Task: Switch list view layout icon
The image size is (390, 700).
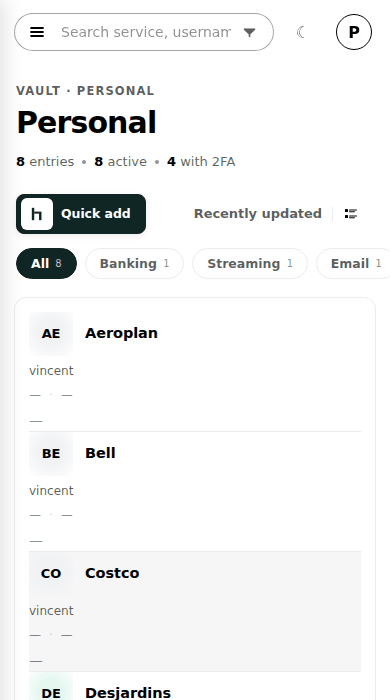Action: 351,214
